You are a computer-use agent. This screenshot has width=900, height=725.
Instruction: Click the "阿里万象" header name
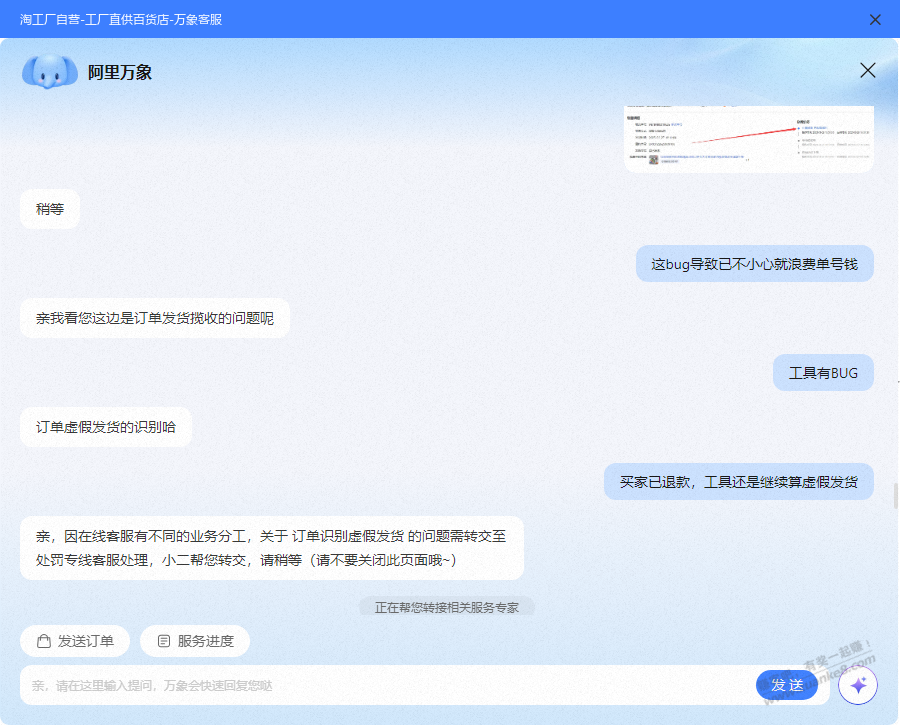click(x=120, y=72)
